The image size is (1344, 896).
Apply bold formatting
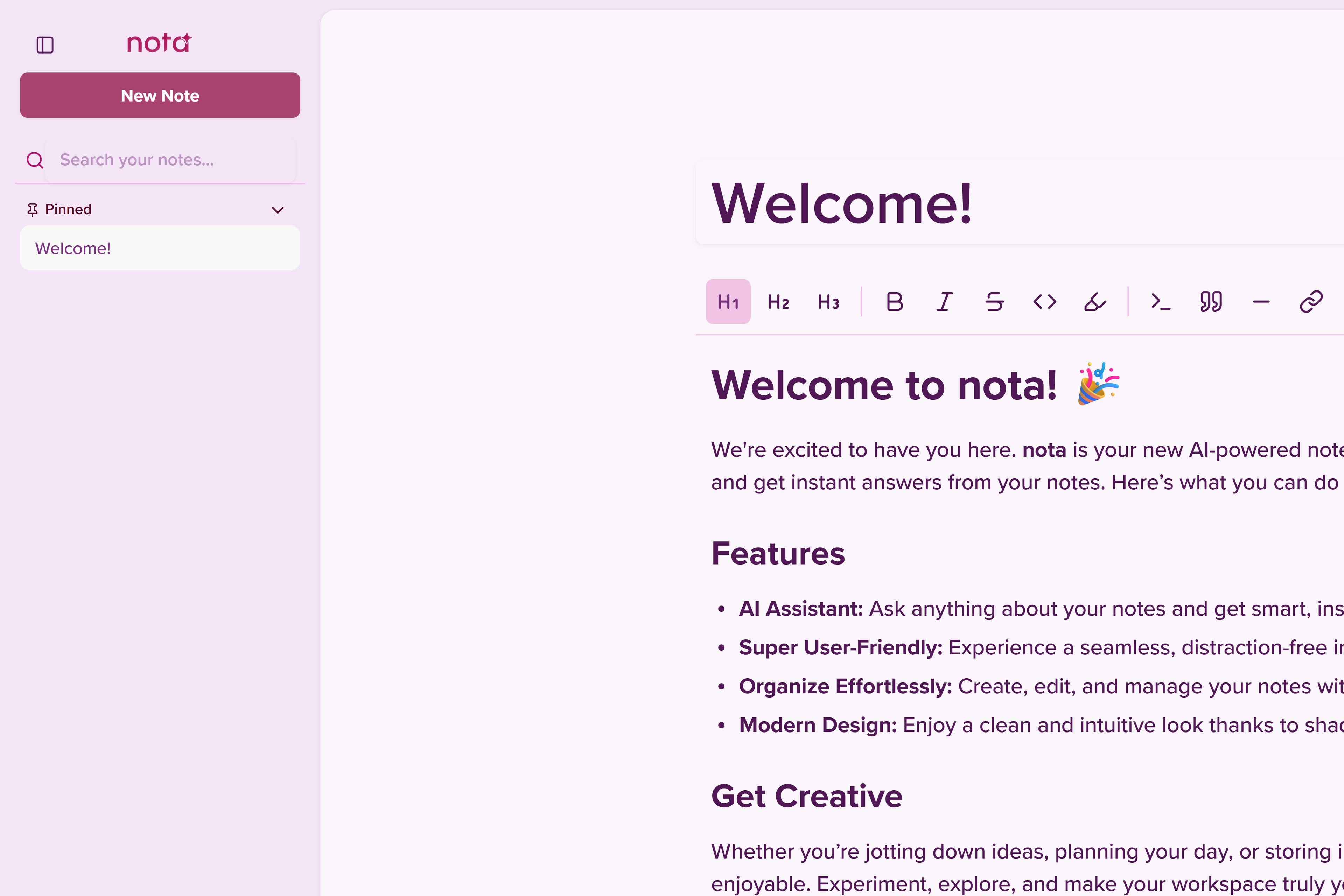[894, 302]
